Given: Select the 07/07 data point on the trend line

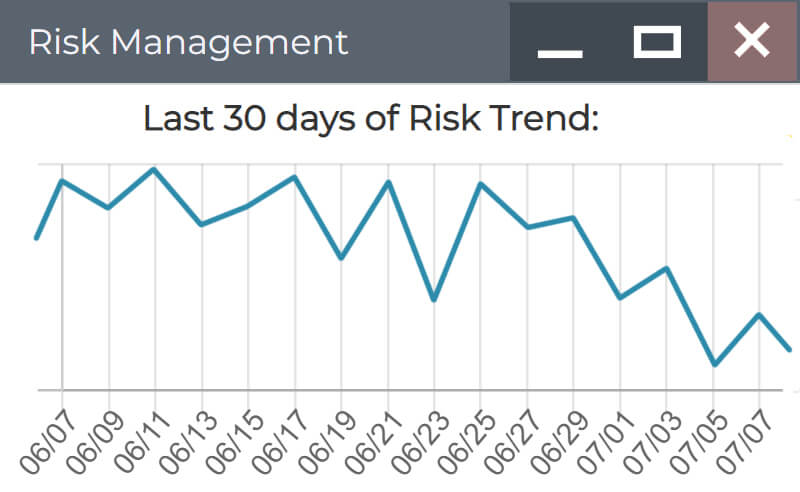Looking at the screenshot, I should point(760,315).
